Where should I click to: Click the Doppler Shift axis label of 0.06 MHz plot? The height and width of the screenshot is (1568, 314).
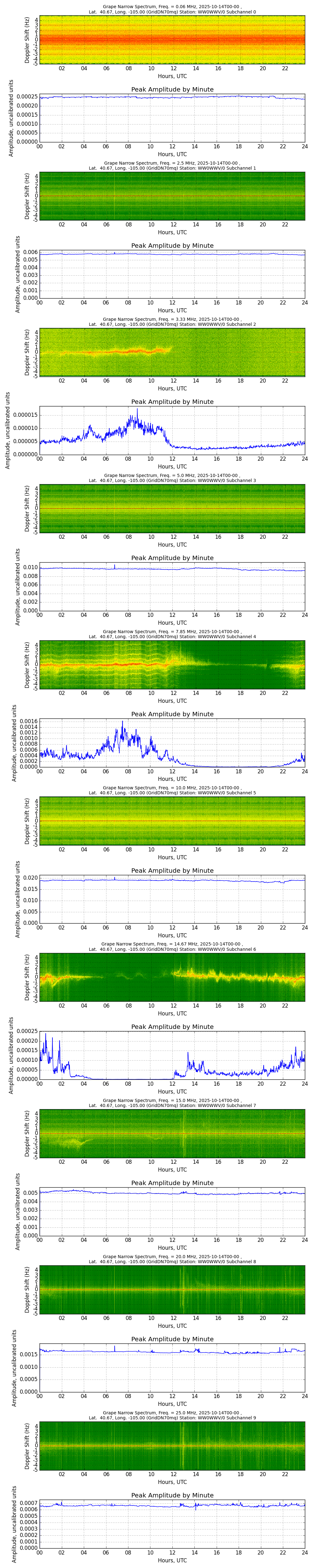27,40
